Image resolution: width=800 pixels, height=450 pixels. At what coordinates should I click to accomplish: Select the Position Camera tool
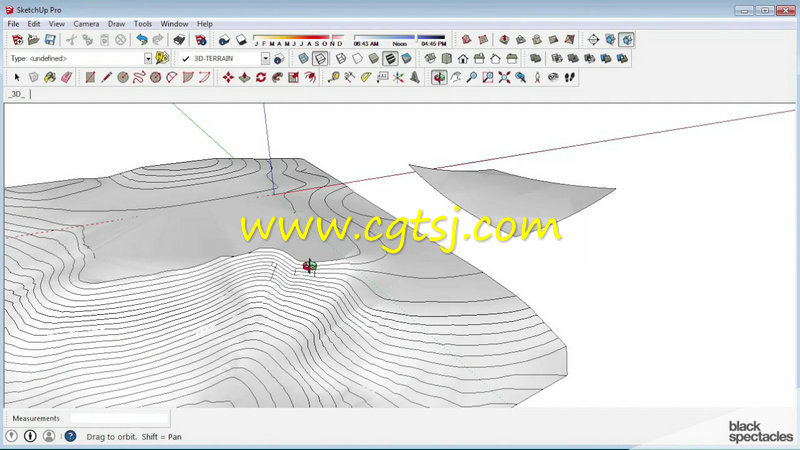point(537,77)
